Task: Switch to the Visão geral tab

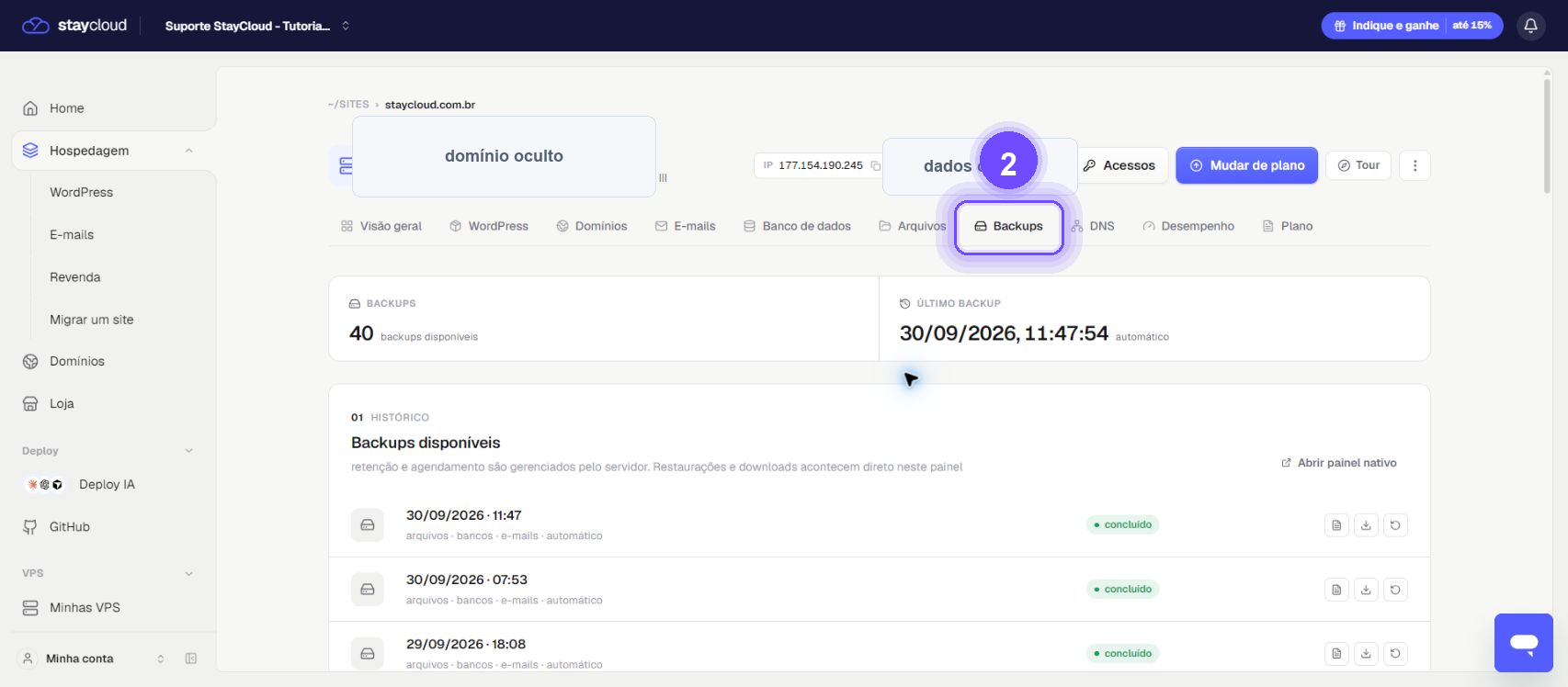Action: [381, 226]
